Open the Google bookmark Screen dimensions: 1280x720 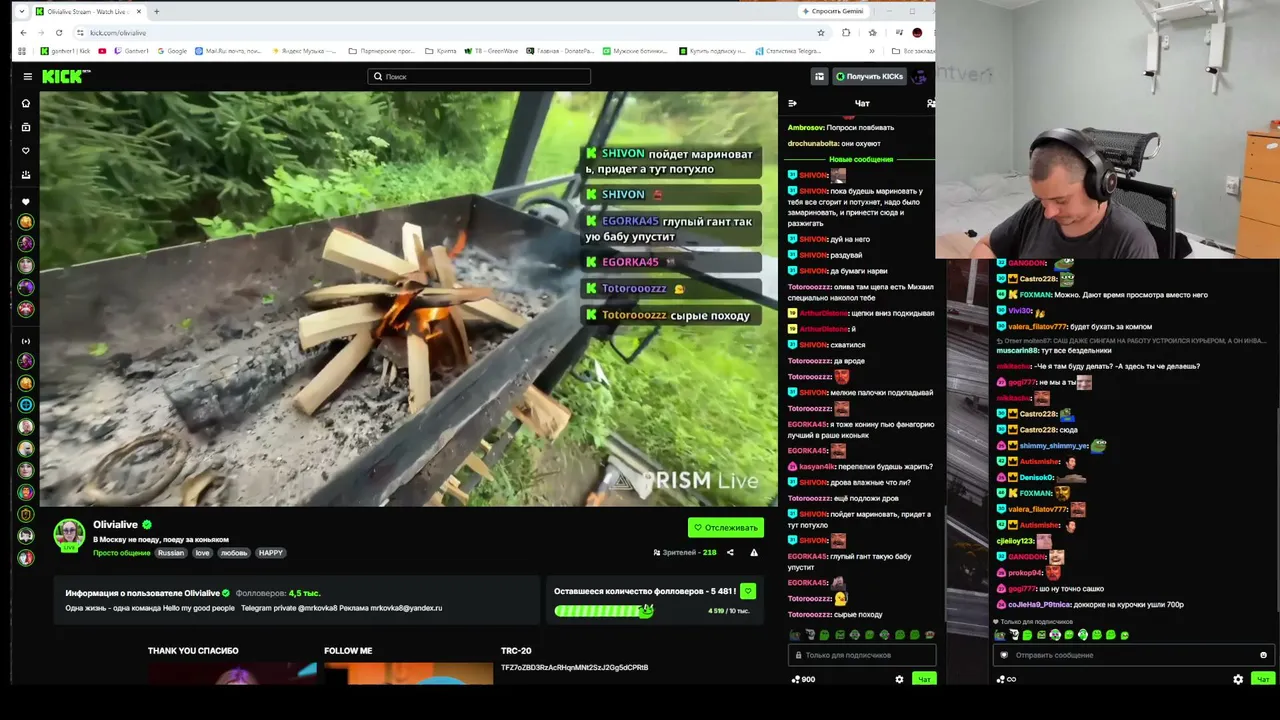(171, 51)
